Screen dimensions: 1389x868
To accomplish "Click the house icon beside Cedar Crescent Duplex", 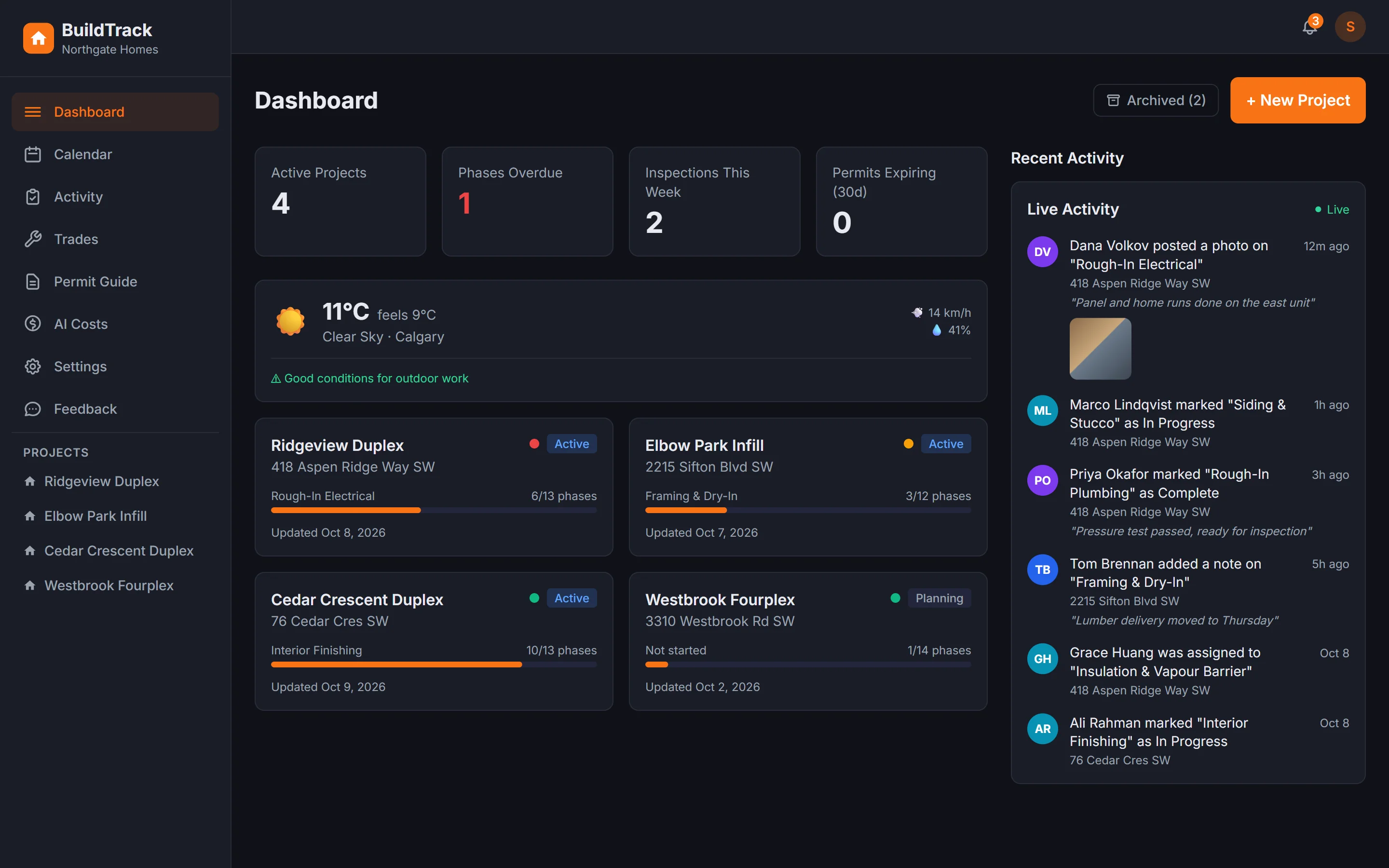I will coord(30,551).
